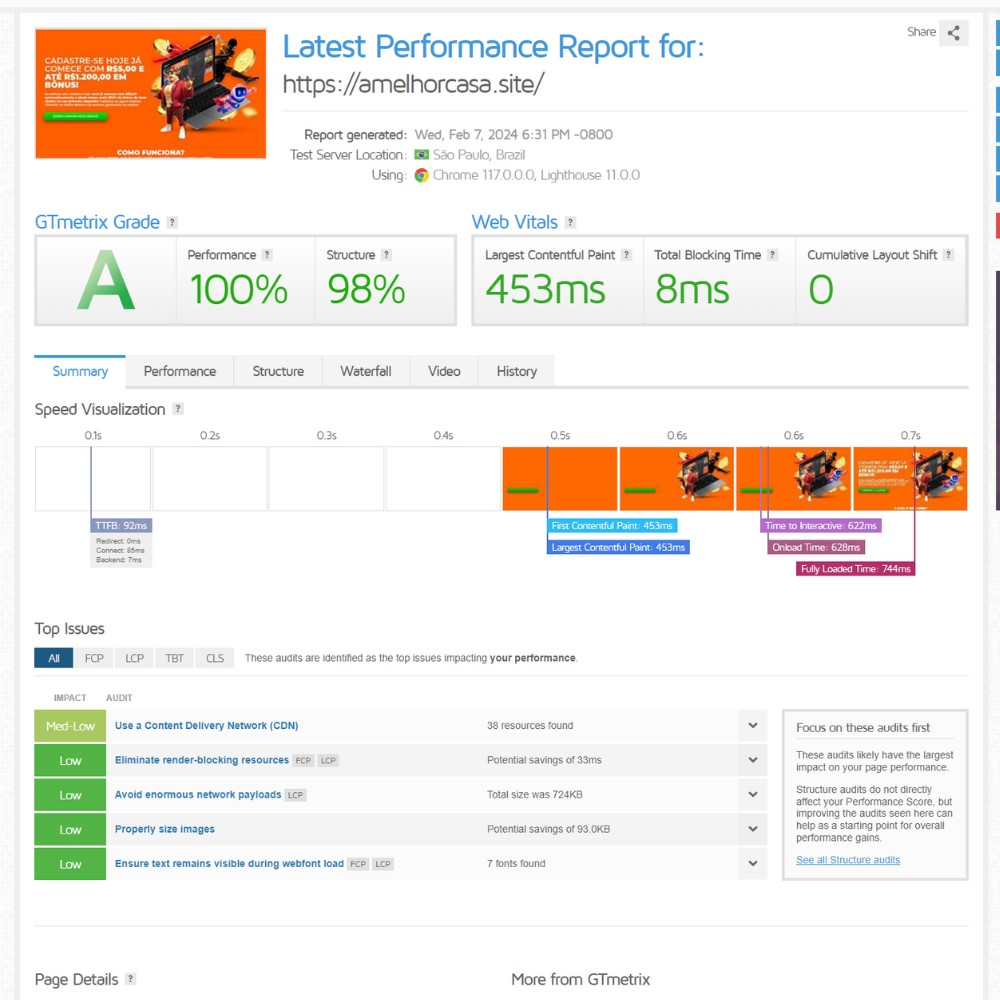Click the https://amelhorcasa.site/ URL text

tap(413, 84)
